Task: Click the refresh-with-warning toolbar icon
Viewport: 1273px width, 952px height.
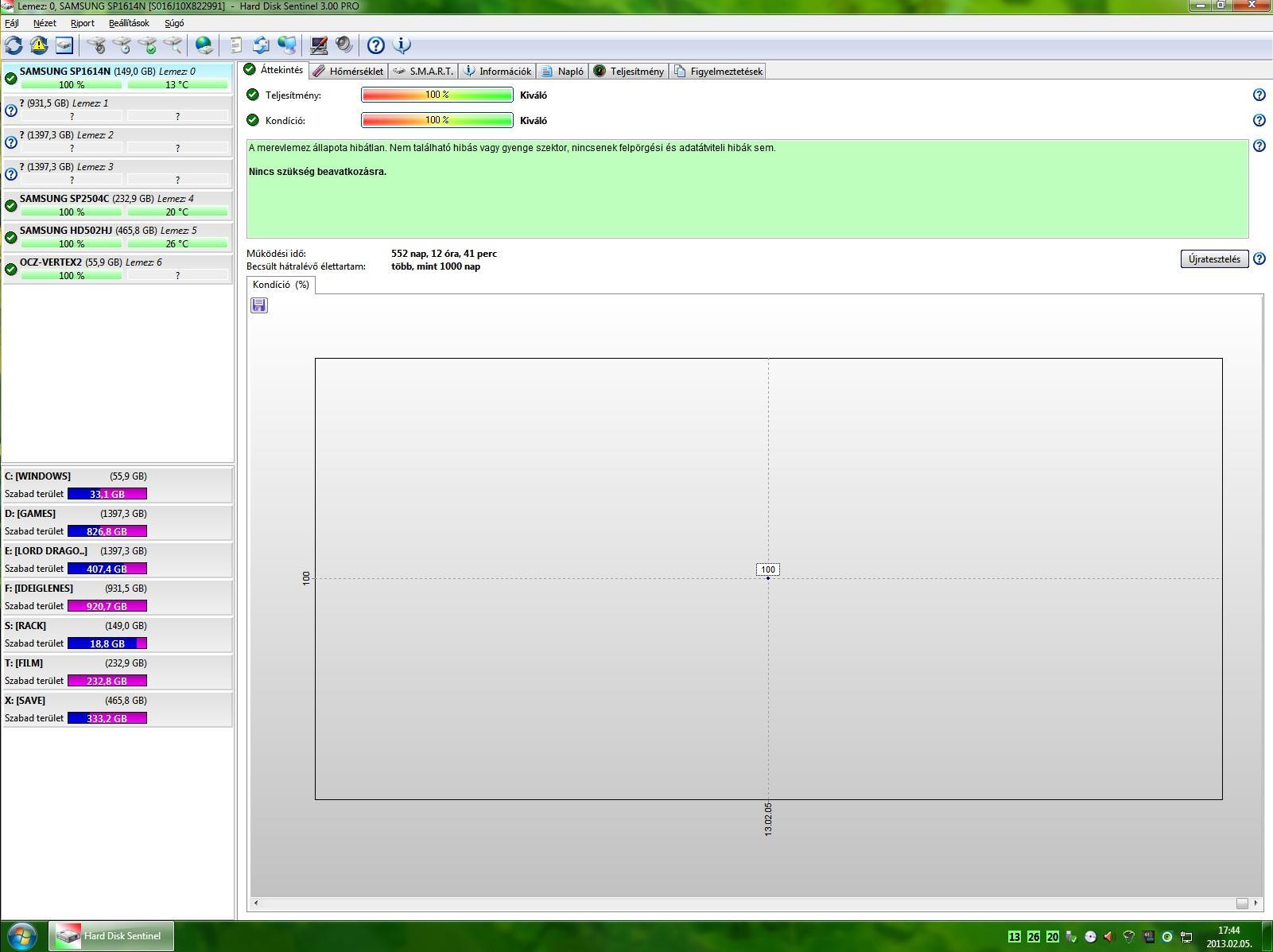Action: (x=39, y=45)
